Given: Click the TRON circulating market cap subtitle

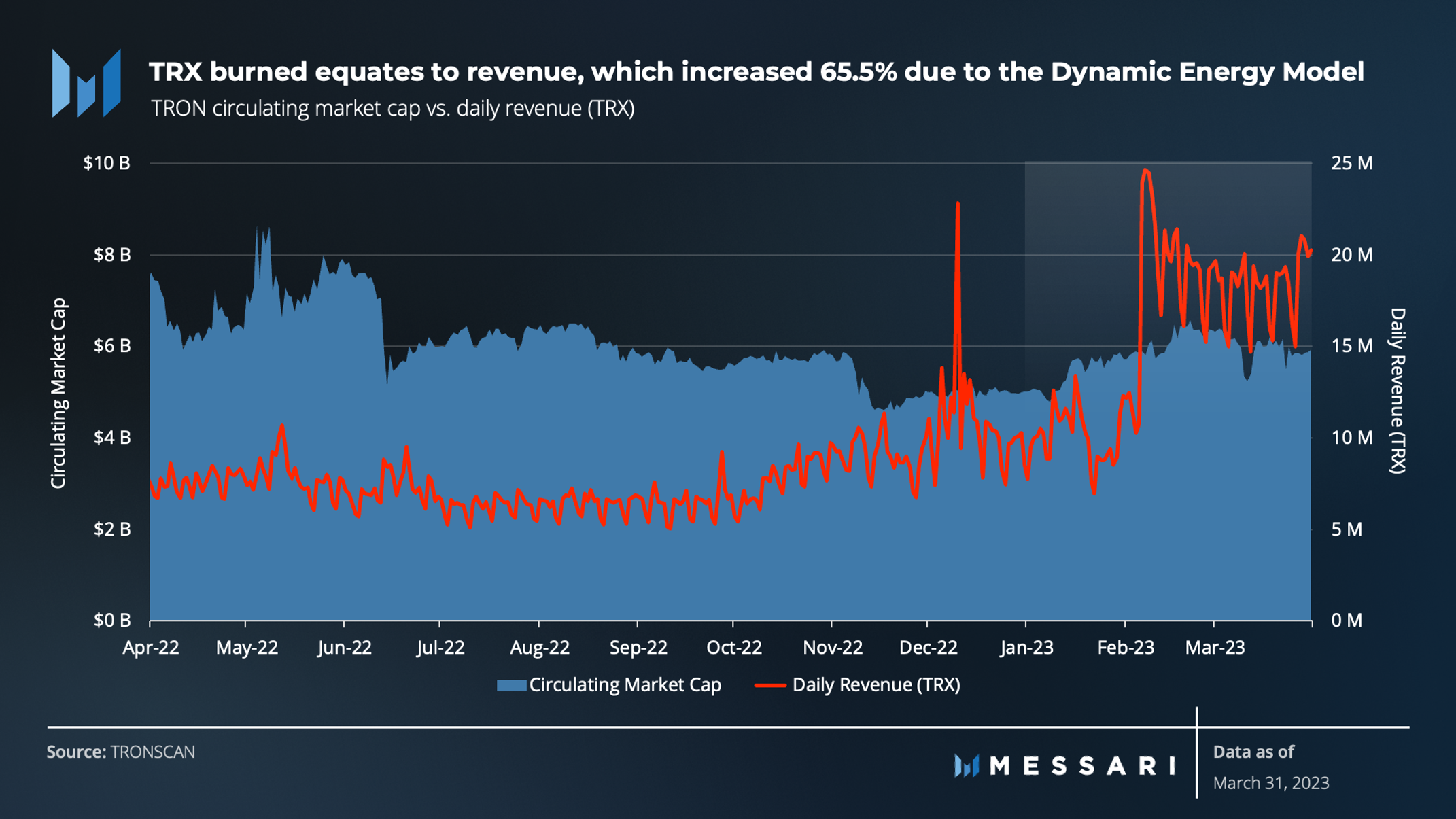Looking at the screenshot, I should 392,109.
